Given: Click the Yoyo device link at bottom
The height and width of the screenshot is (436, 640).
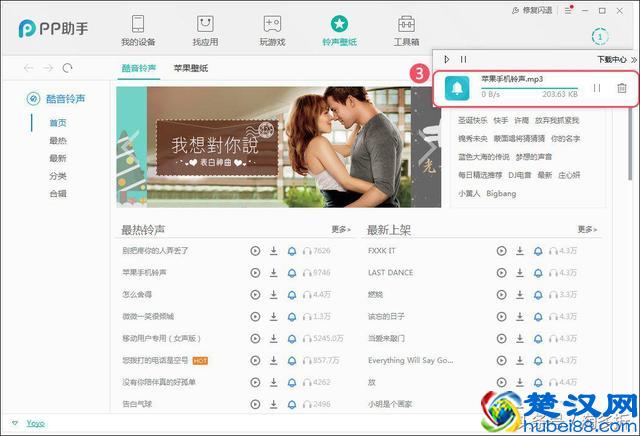Looking at the screenshot, I should pyautogui.click(x=36, y=423).
